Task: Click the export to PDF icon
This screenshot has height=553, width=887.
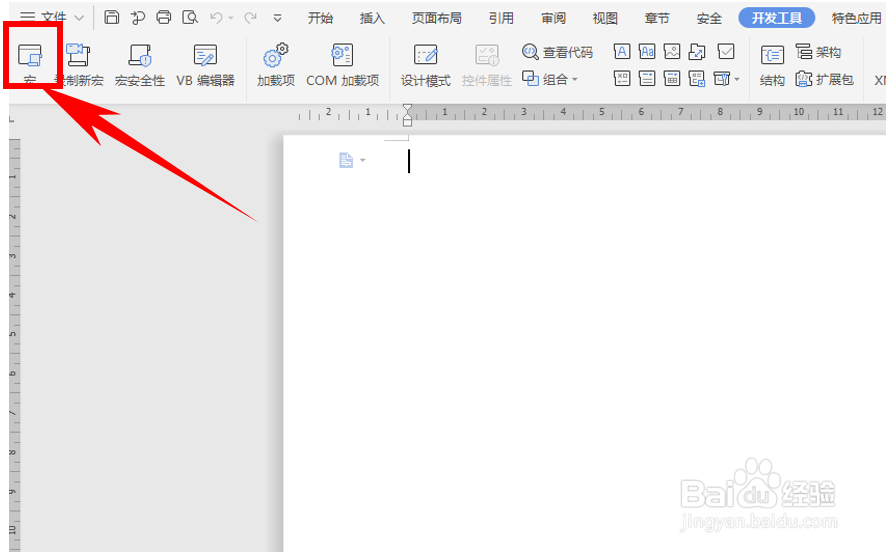Action: pos(137,18)
